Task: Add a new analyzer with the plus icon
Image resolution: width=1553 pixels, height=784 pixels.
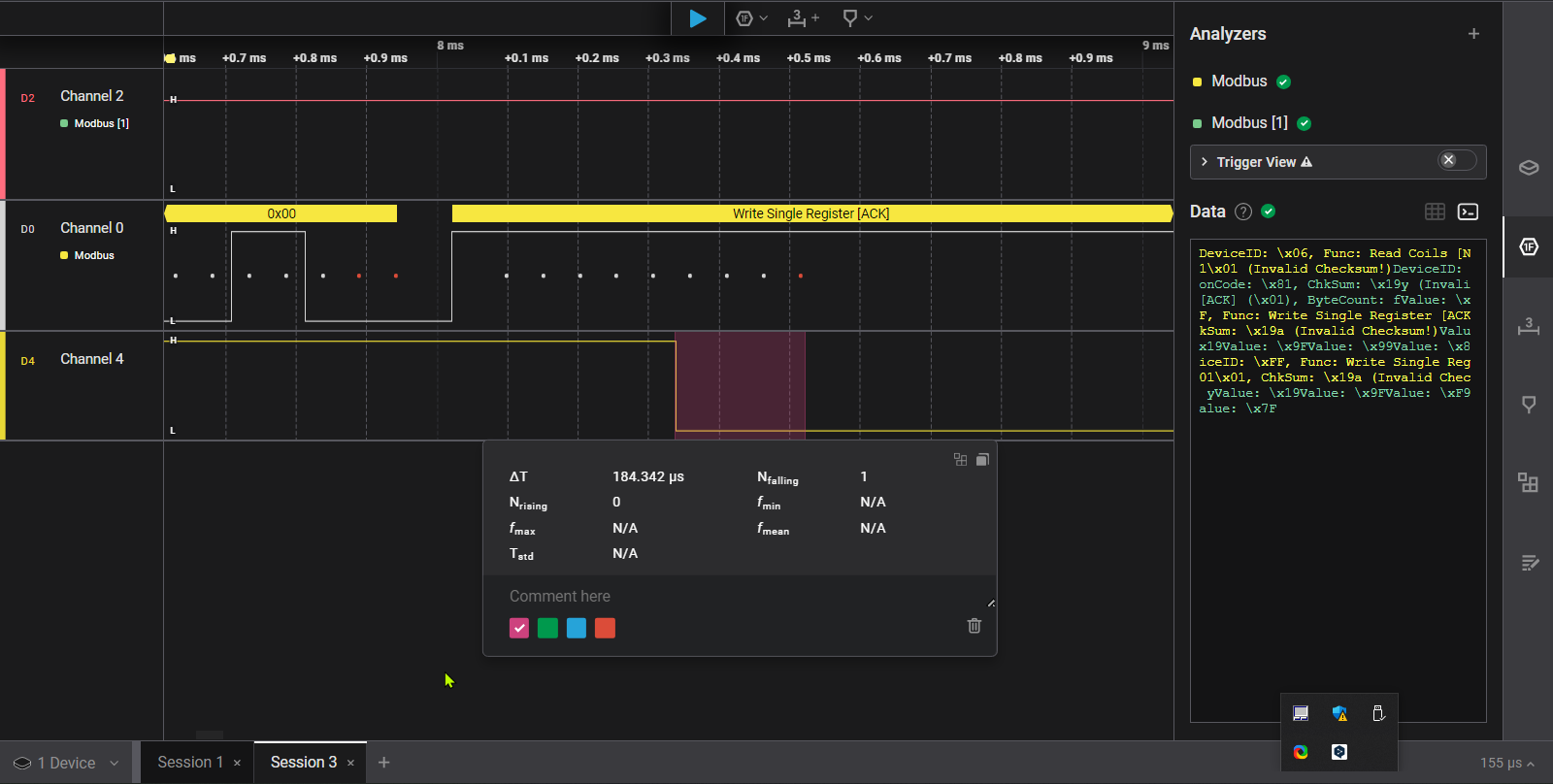Action: pyautogui.click(x=1473, y=34)
